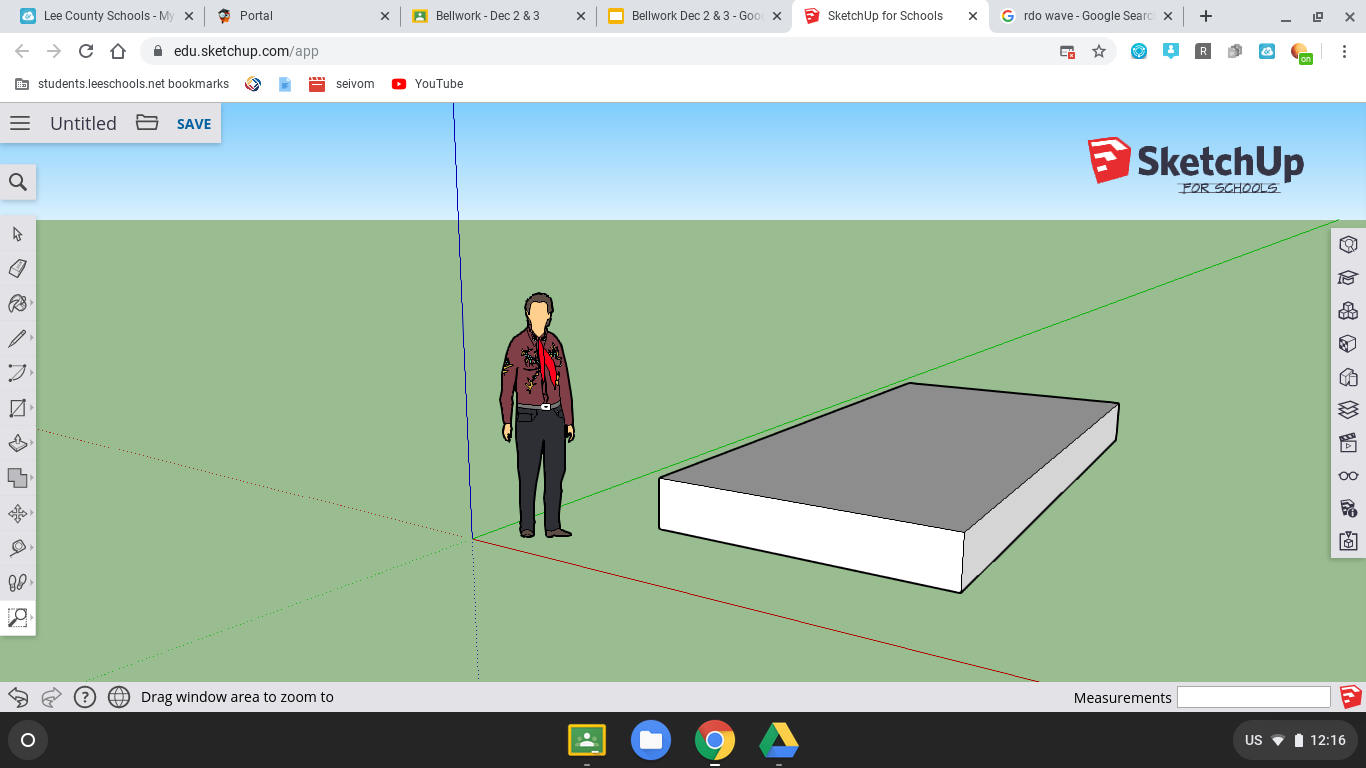
Task: Switch to the Bellwork - Dec 2 & 3 tab
Action: [x=487, y=16]
